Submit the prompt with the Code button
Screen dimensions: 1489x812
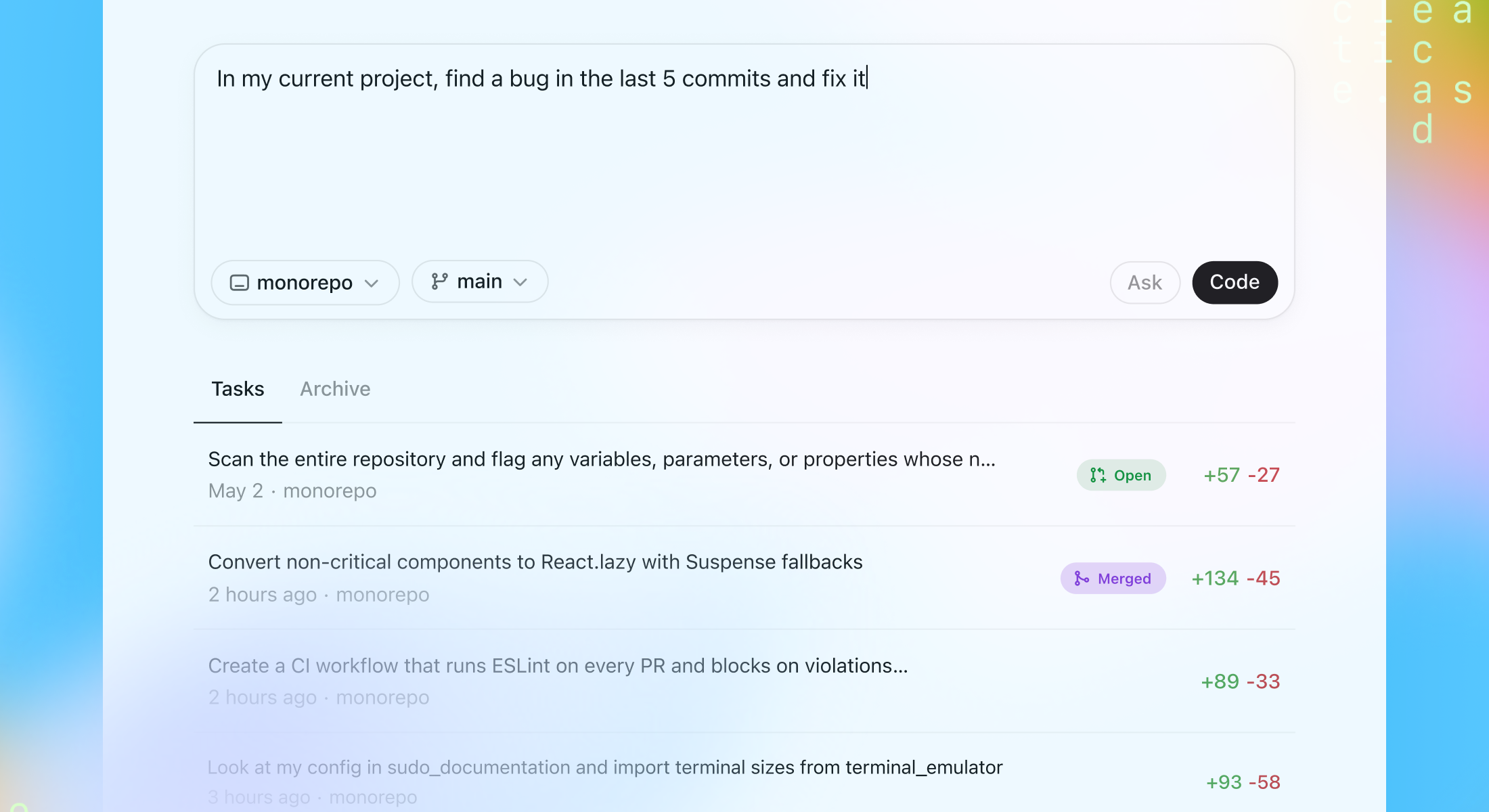pos(1235,283)
